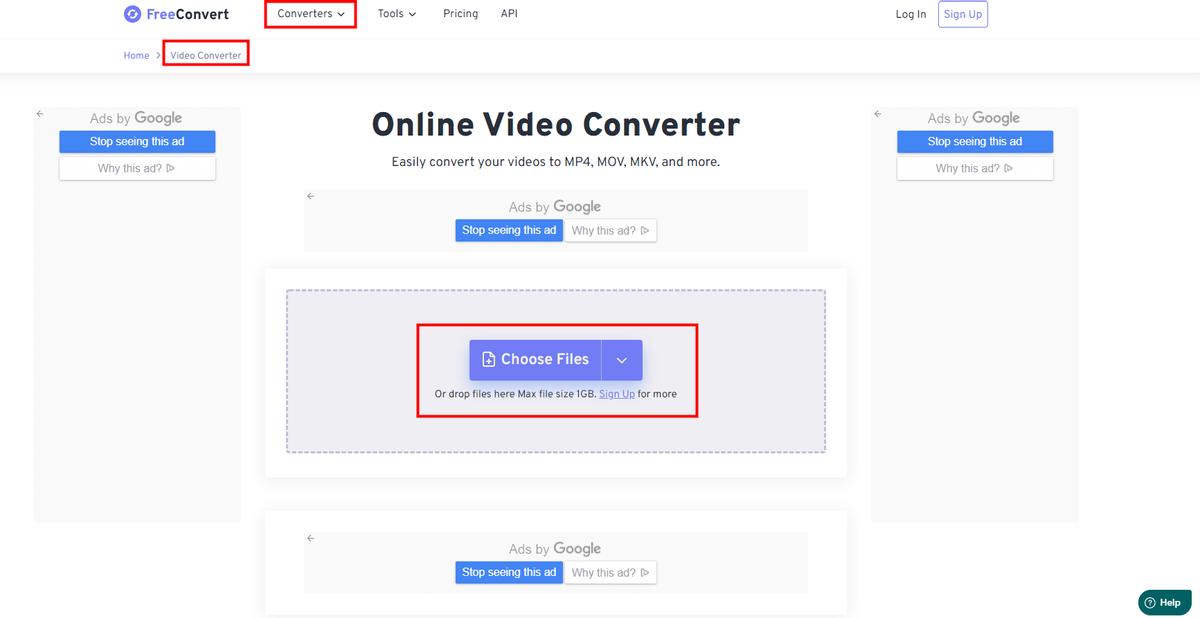Open the Tools dropdown menu
The height and width of the screenshot is (618, 1200).
396,13
